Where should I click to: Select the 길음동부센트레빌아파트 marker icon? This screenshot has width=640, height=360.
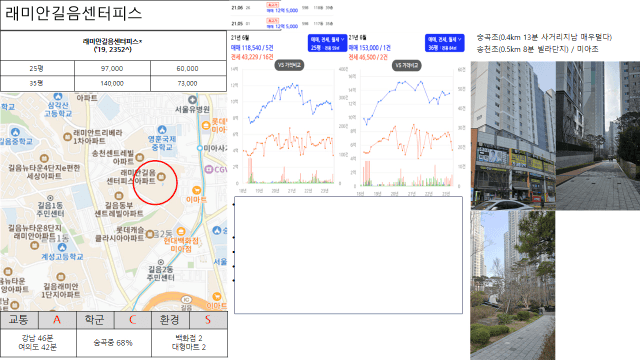pyautogui.click(x=119, y=196)
